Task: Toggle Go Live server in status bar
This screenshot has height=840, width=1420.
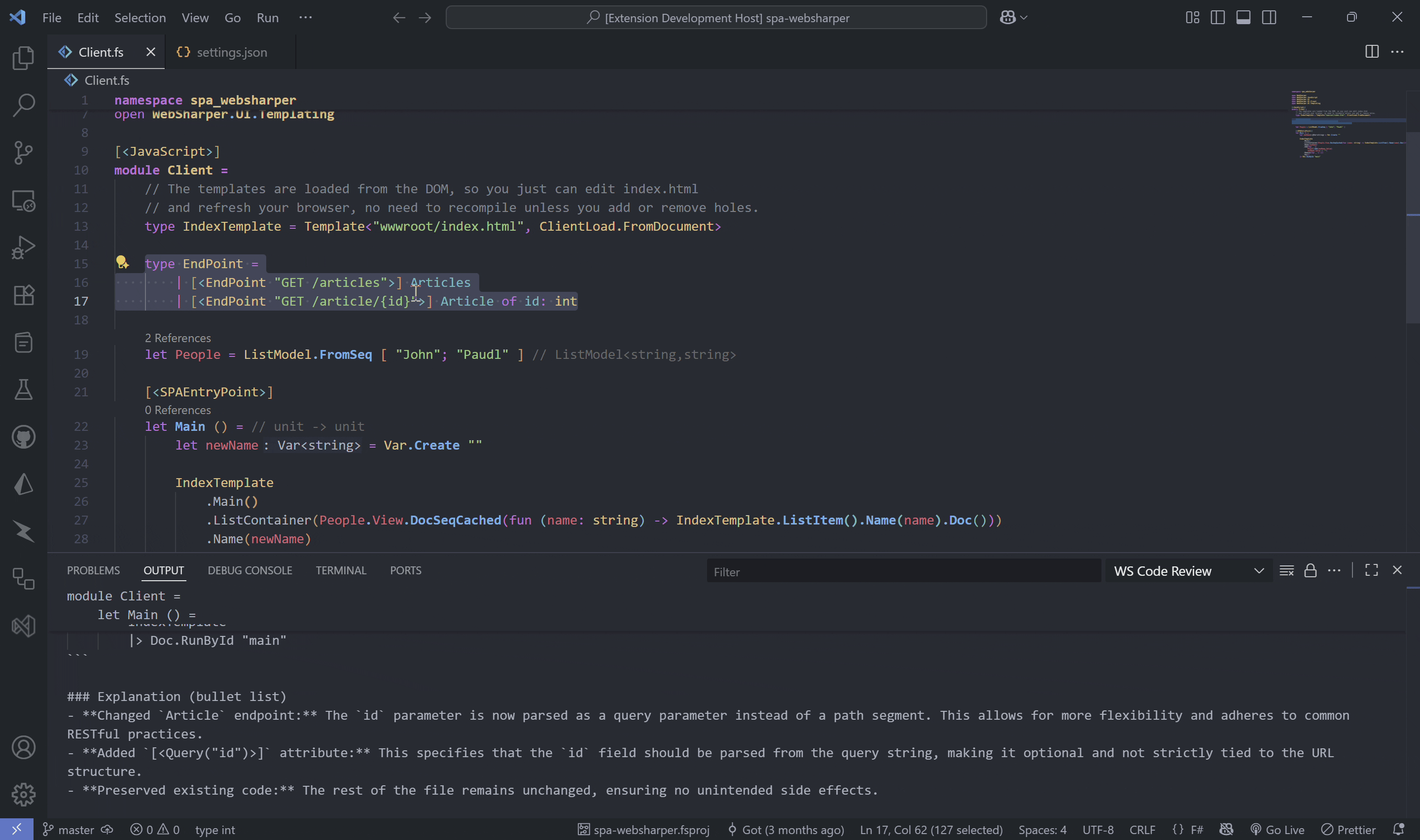Action: coord(1278,830)
